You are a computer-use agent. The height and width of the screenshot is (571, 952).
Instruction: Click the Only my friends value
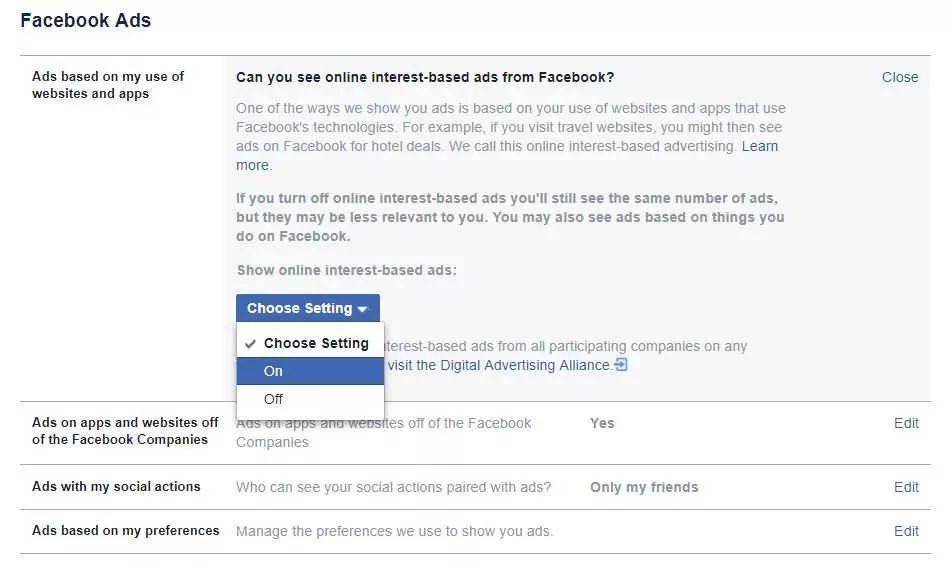tap(644, 487)
